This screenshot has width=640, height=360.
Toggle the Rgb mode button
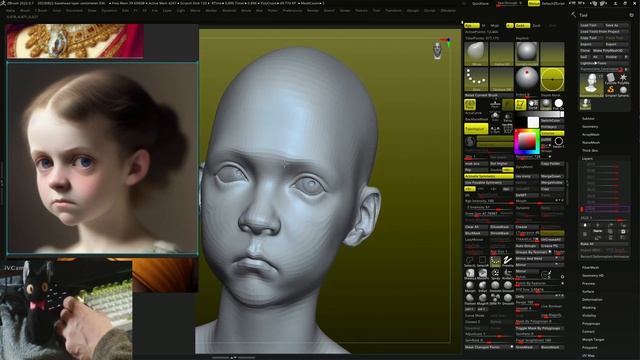pos(471,25)
